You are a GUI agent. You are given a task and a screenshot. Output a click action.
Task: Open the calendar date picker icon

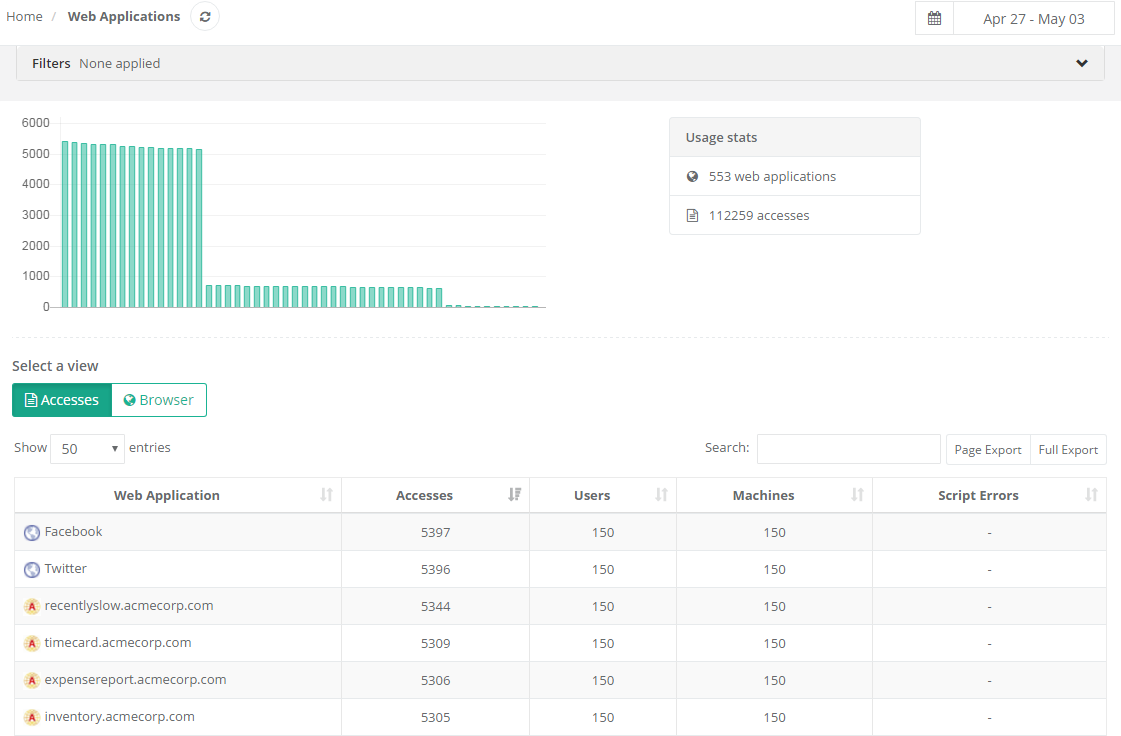point(934,19)
